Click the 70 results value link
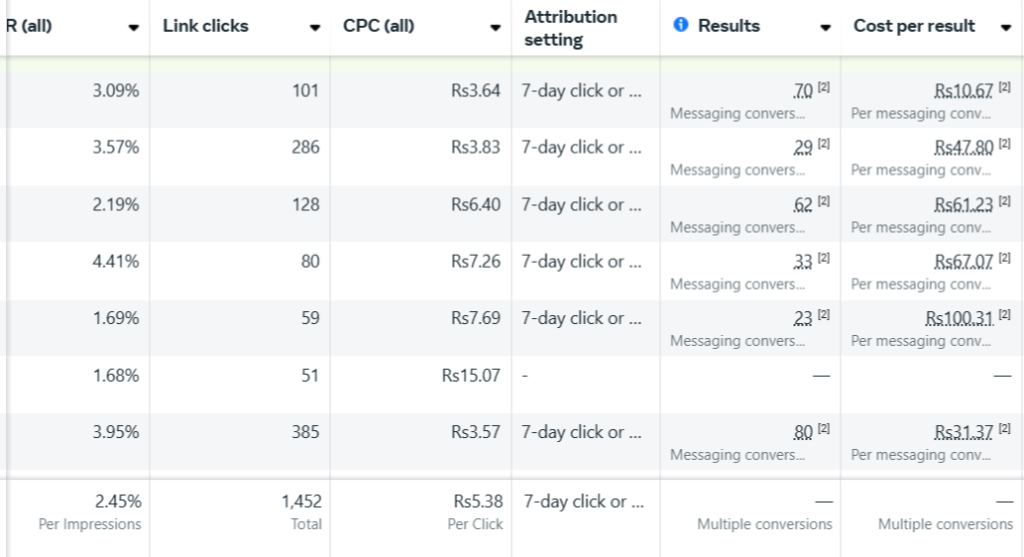 (803, 91)
